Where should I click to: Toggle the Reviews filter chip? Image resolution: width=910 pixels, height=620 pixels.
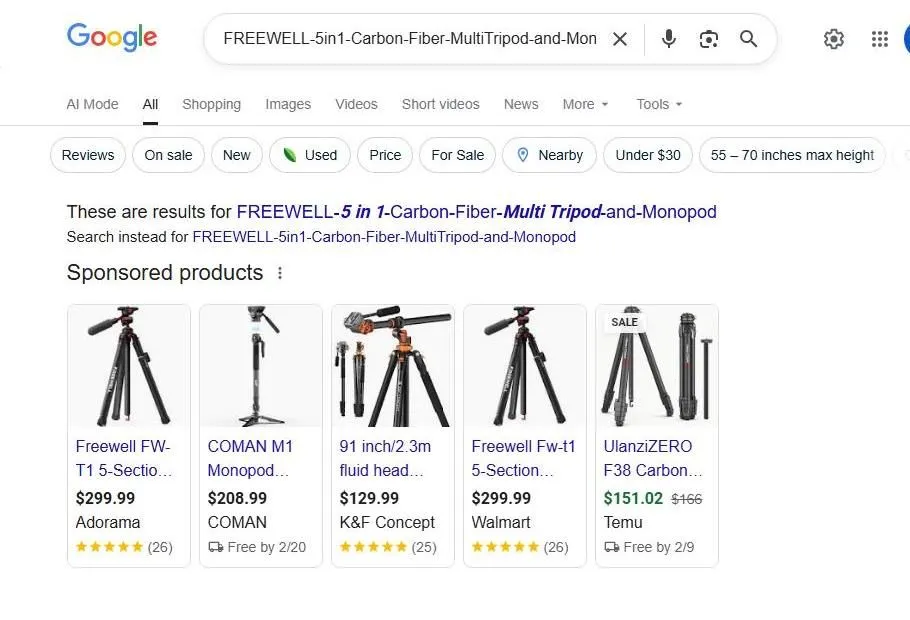point(87,155)
